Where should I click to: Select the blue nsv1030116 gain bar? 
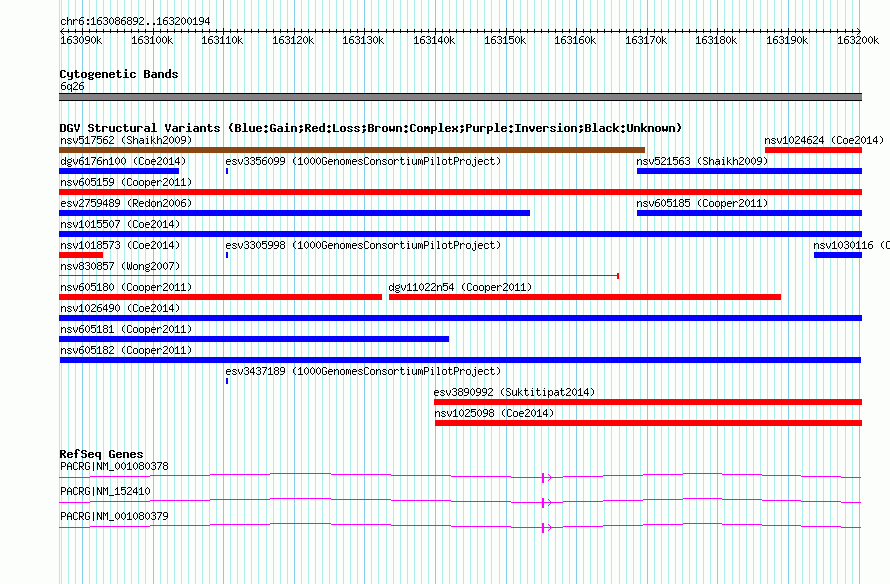(838, 255)
